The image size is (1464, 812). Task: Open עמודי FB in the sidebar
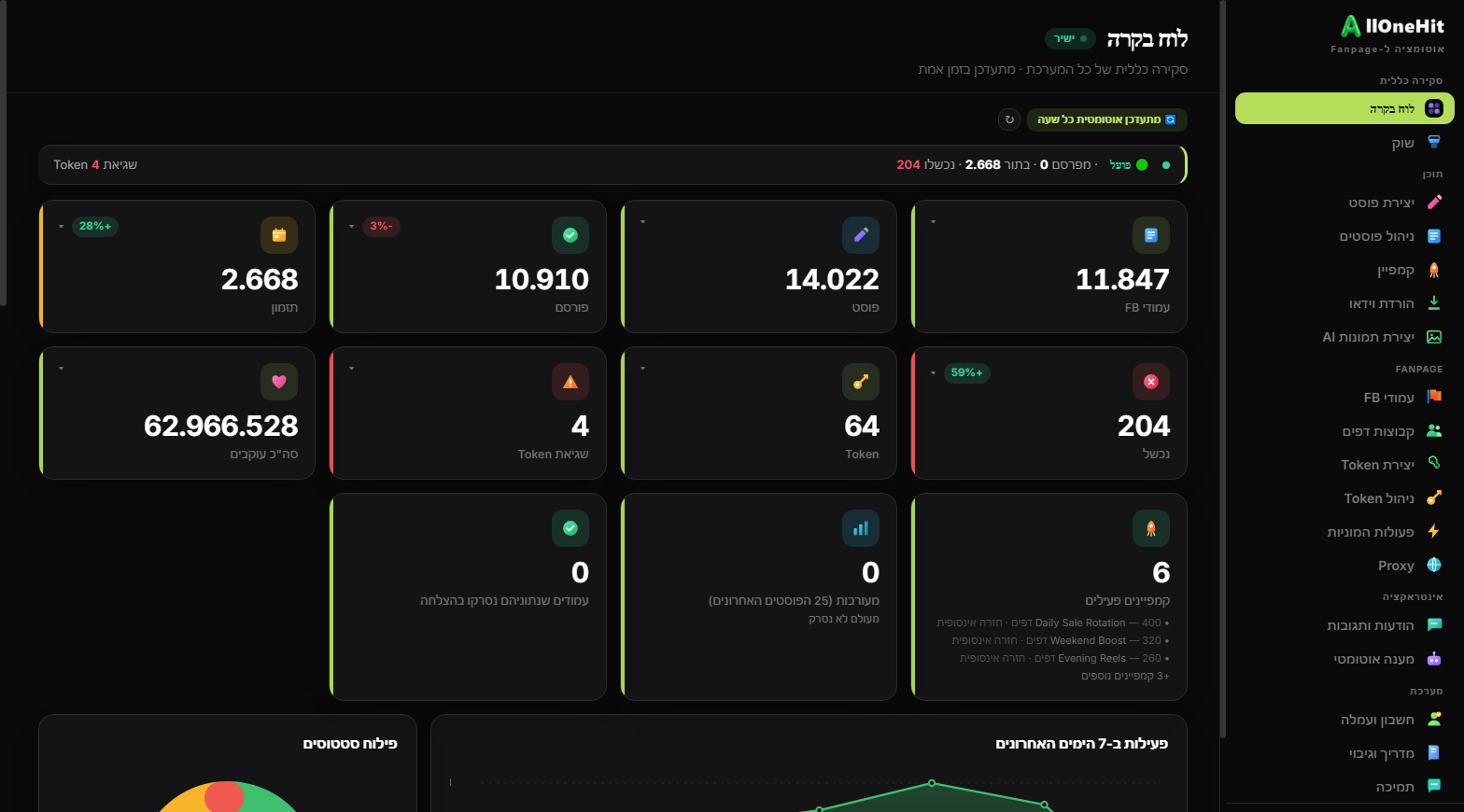1344,398
